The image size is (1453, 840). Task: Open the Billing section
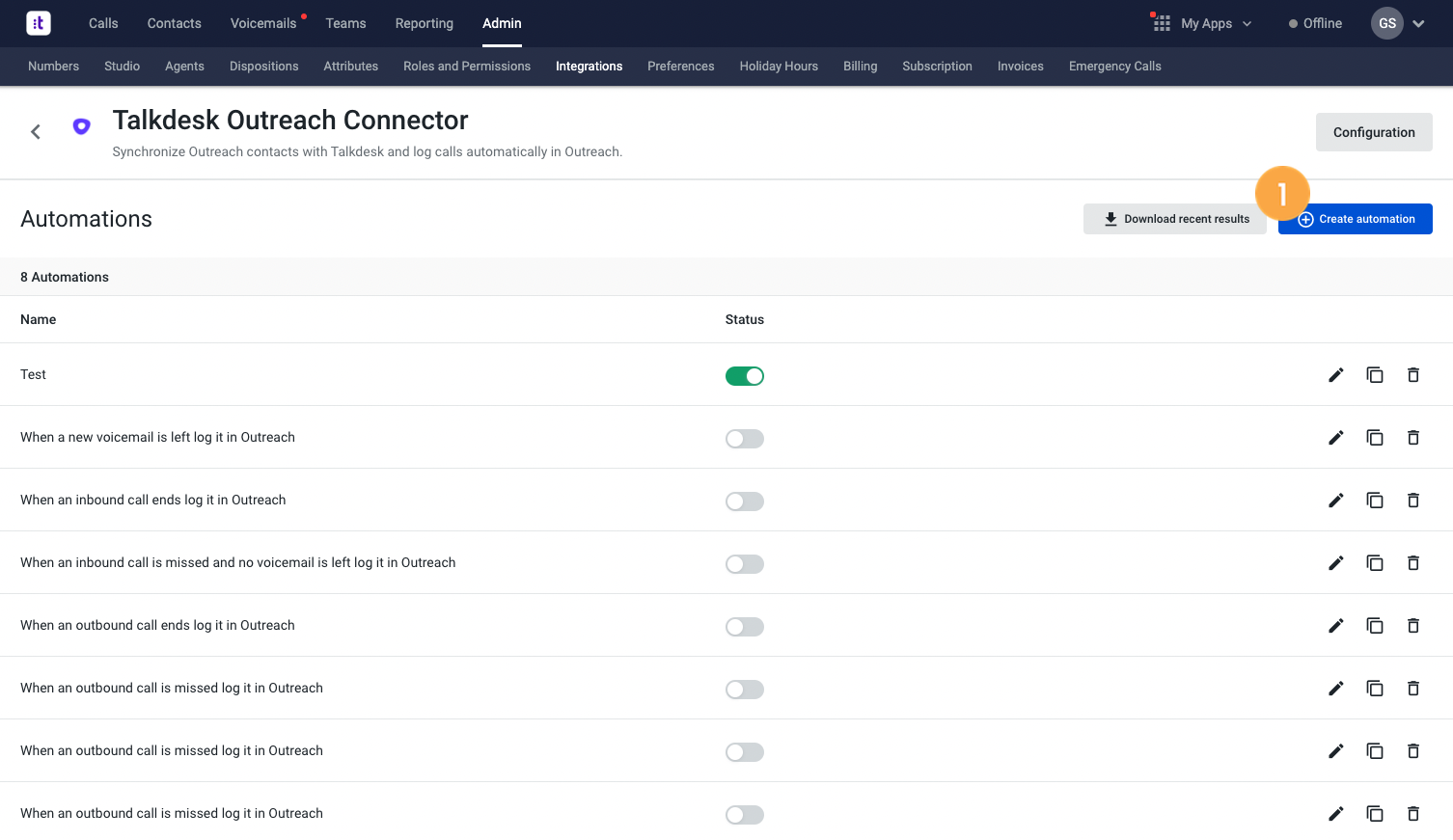tap(861, 67)
